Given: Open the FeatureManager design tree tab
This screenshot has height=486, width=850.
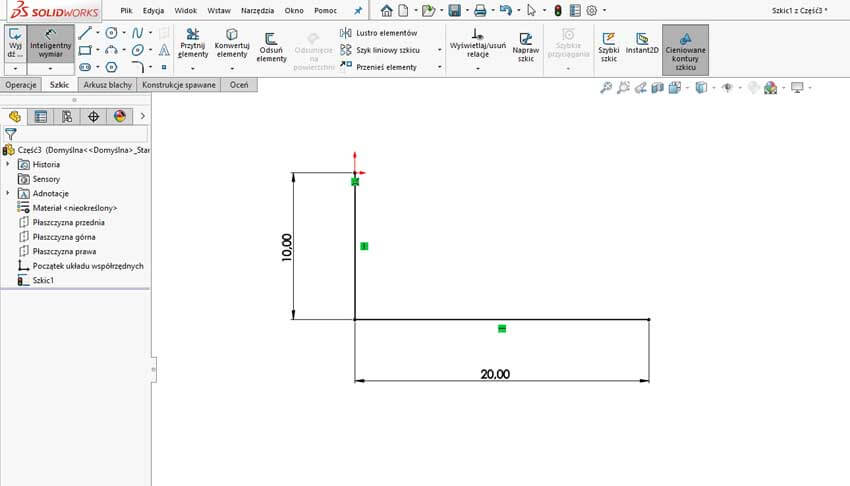Looking at the screenshot, I should (x=15, y=116).
